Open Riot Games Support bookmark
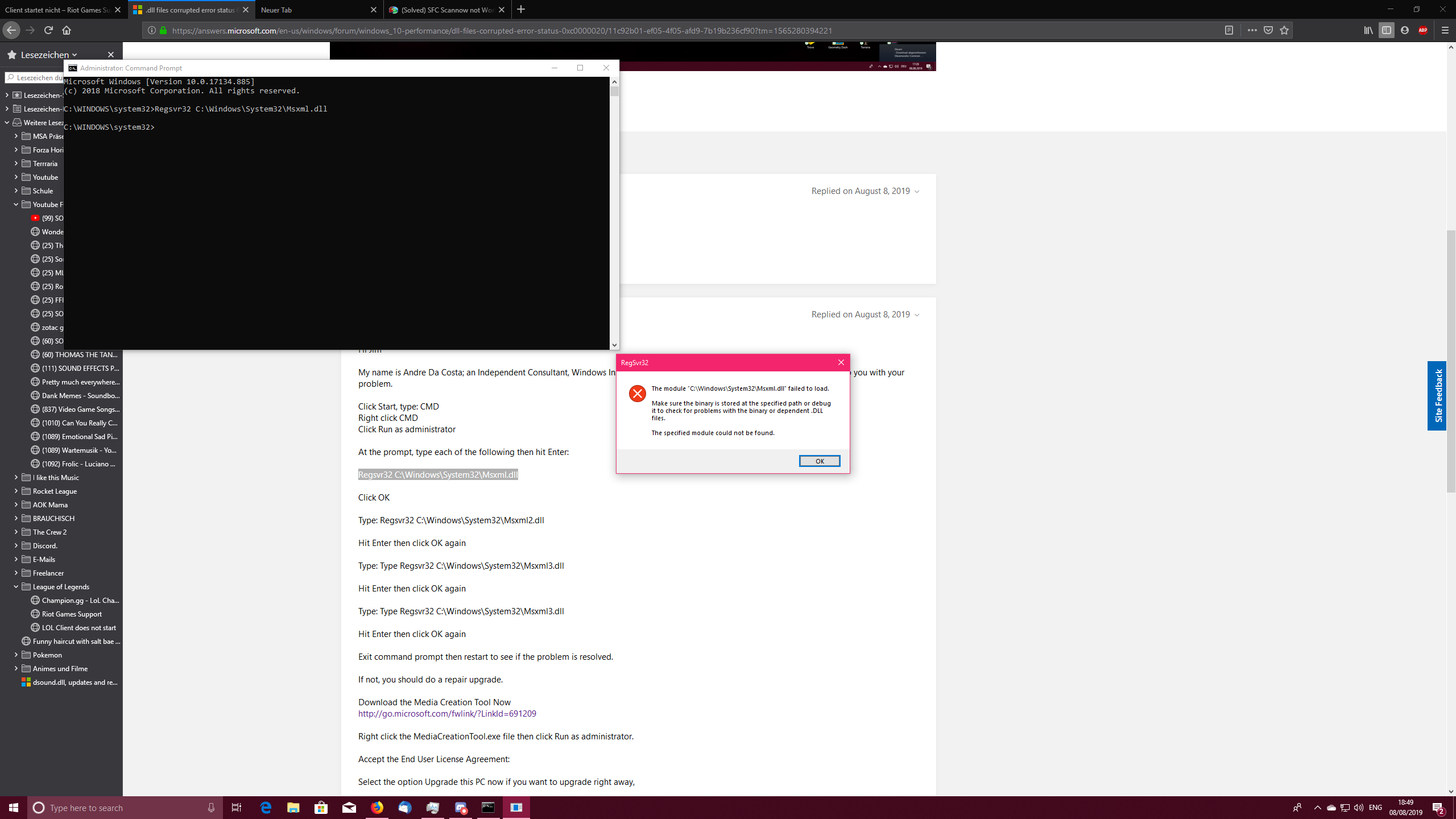Viewport: 1456px width, 819px height. [72, 614]
